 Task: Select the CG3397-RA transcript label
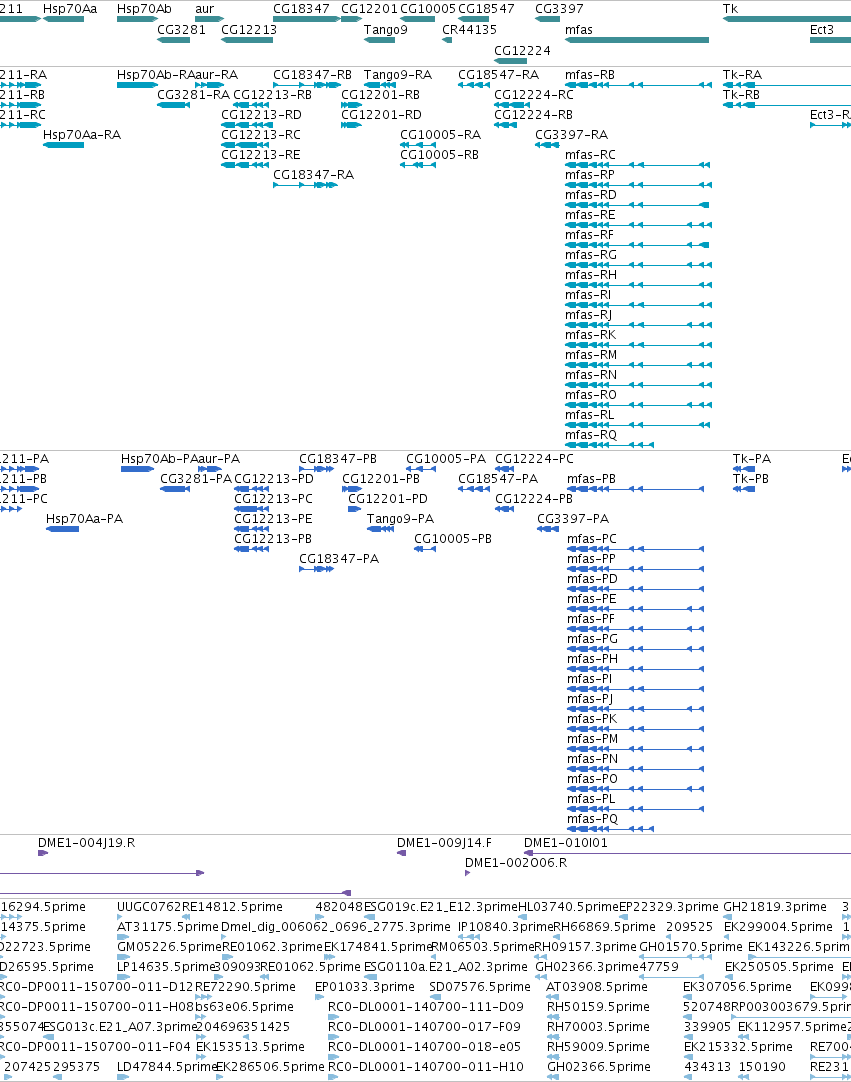571,135
